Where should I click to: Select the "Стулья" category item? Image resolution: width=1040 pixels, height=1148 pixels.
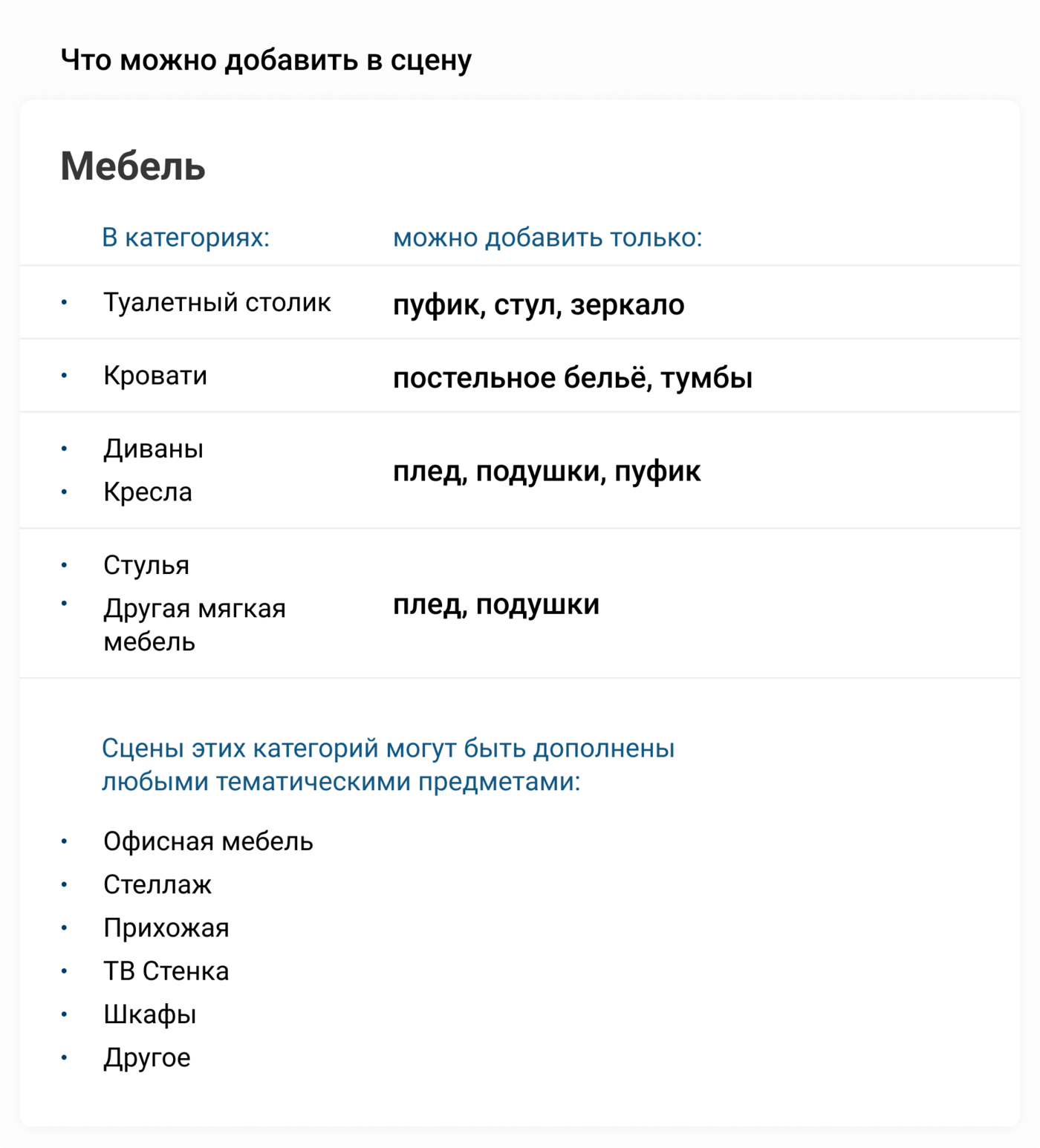coord(146,565)
